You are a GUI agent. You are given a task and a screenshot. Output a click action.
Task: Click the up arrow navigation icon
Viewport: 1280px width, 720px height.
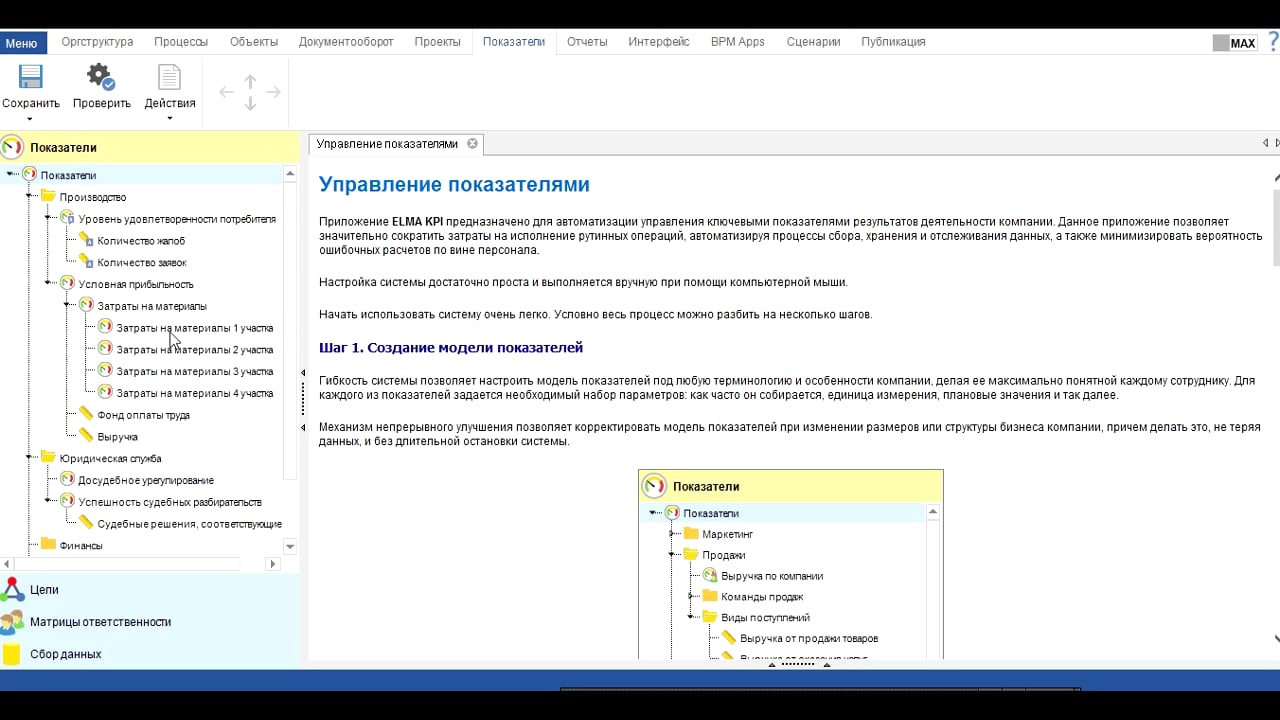250,82
